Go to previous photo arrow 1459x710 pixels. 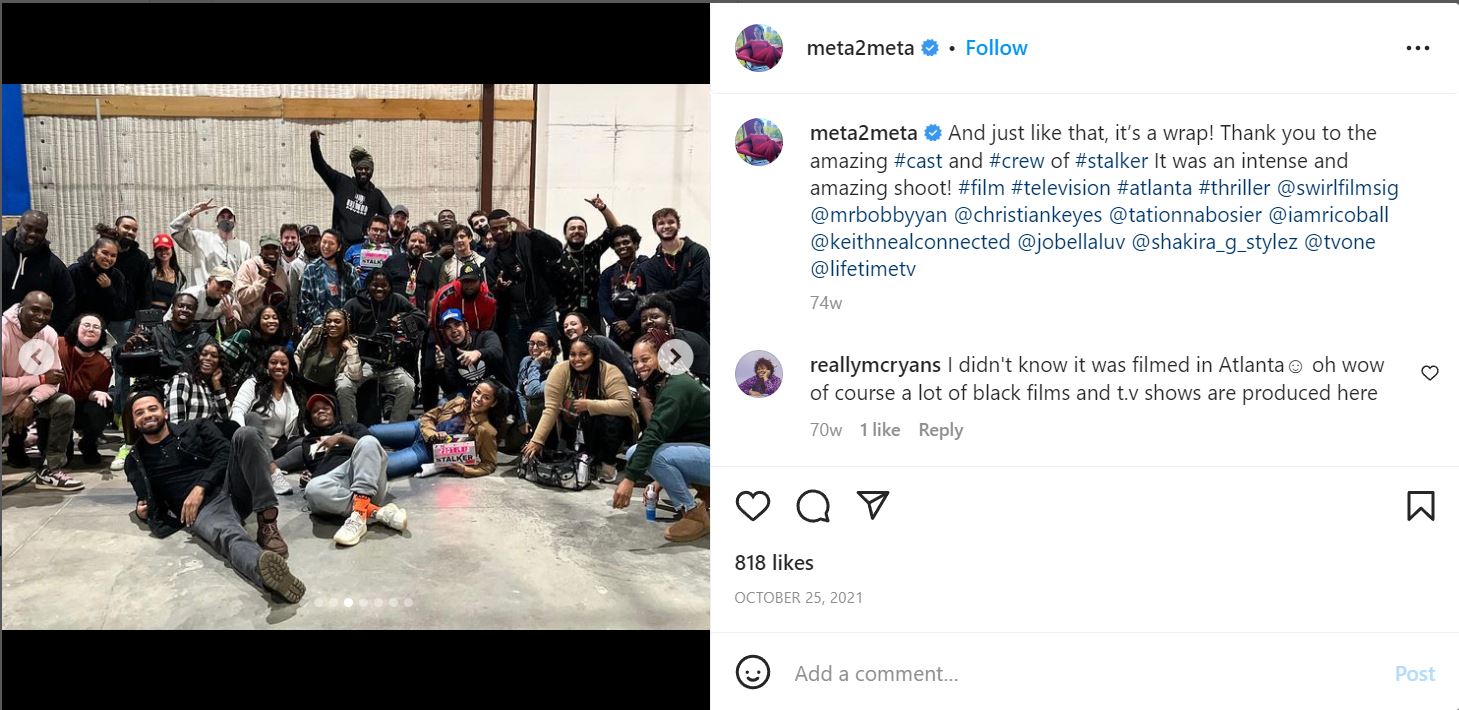pos(37,357)
